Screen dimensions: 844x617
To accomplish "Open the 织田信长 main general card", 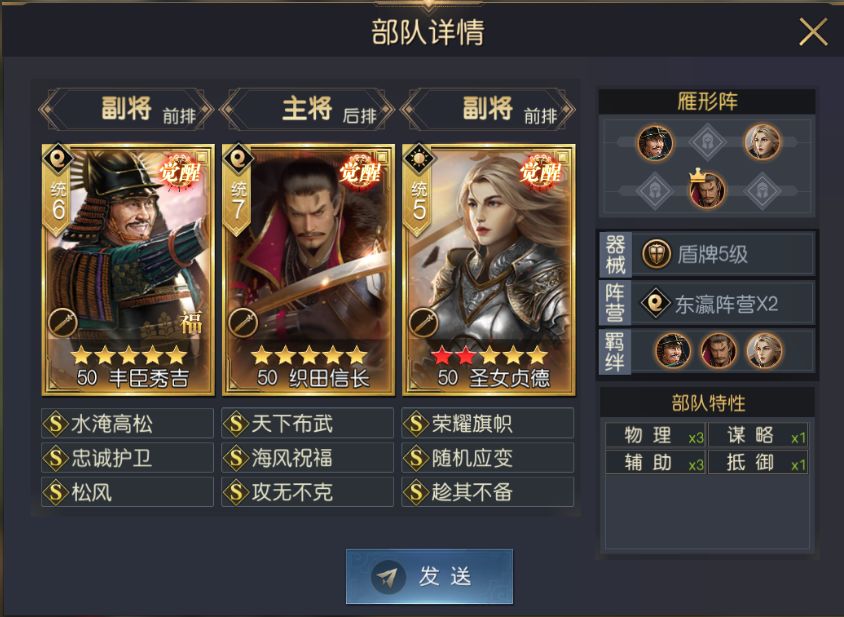I will coord(308,270).
